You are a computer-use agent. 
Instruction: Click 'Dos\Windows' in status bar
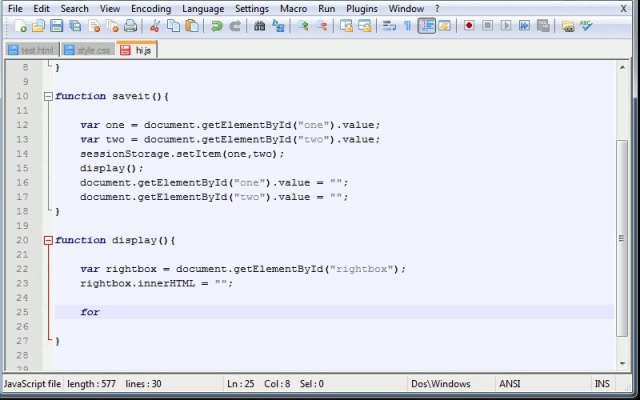[440, 384]
